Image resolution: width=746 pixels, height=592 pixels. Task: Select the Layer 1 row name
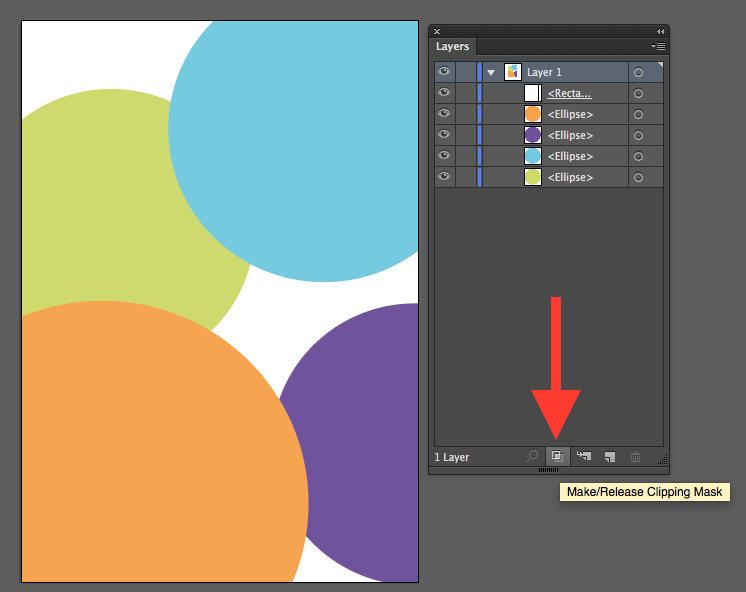click(x=544, y=72)
